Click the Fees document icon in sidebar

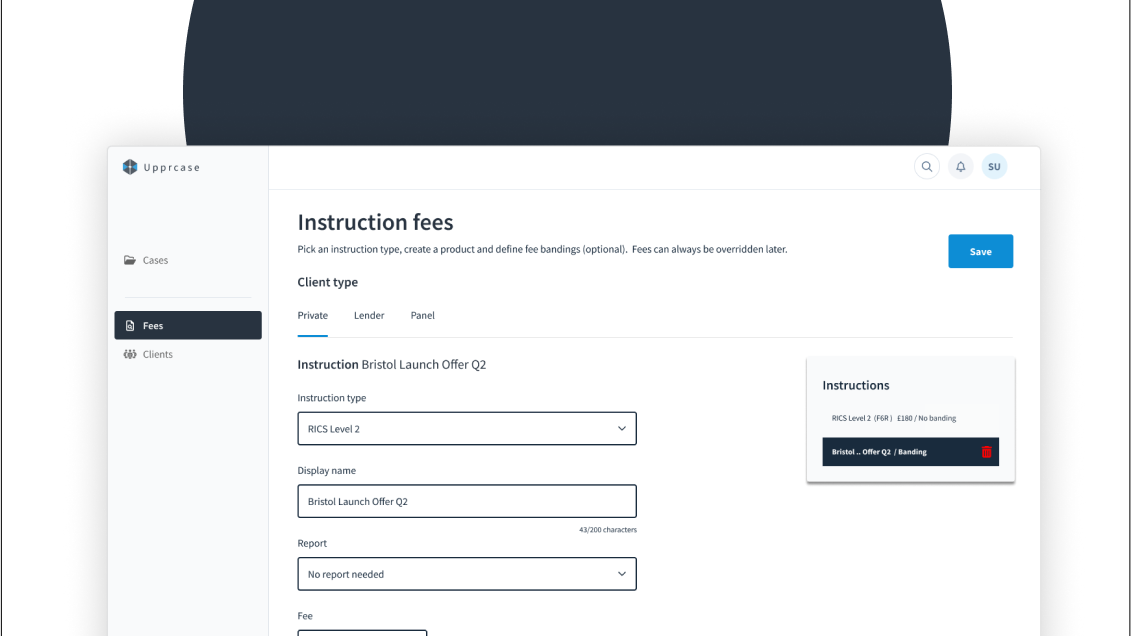(x=130, y=326)
